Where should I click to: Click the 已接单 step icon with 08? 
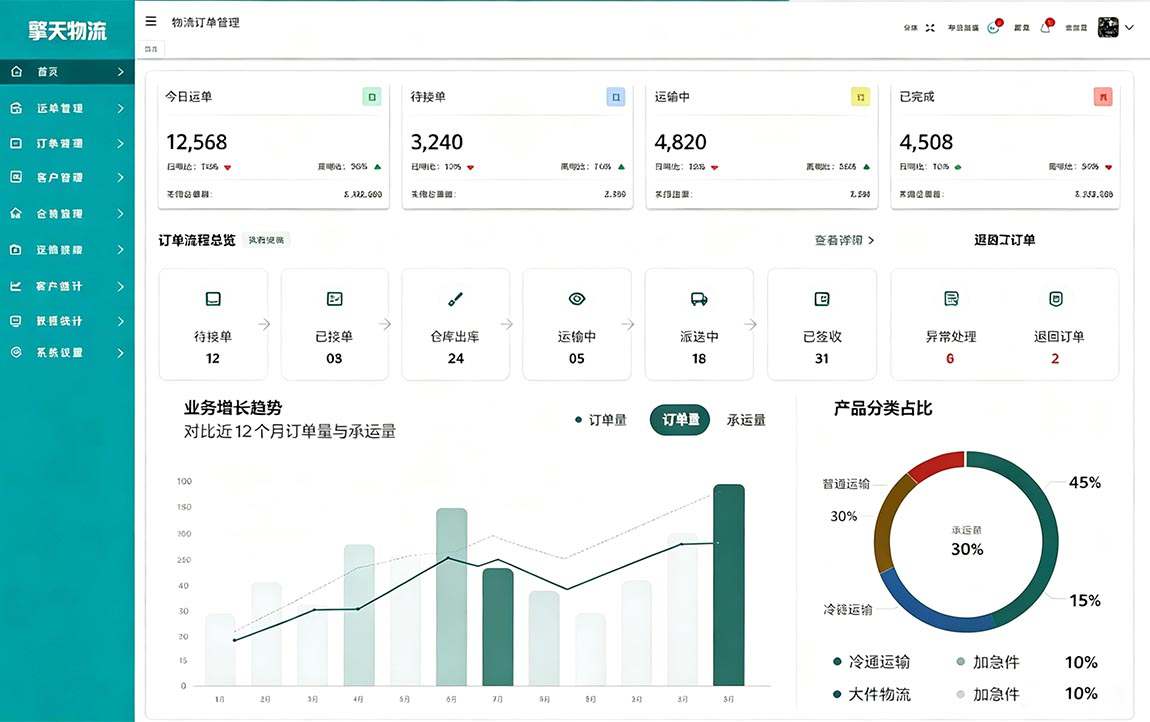334,299
